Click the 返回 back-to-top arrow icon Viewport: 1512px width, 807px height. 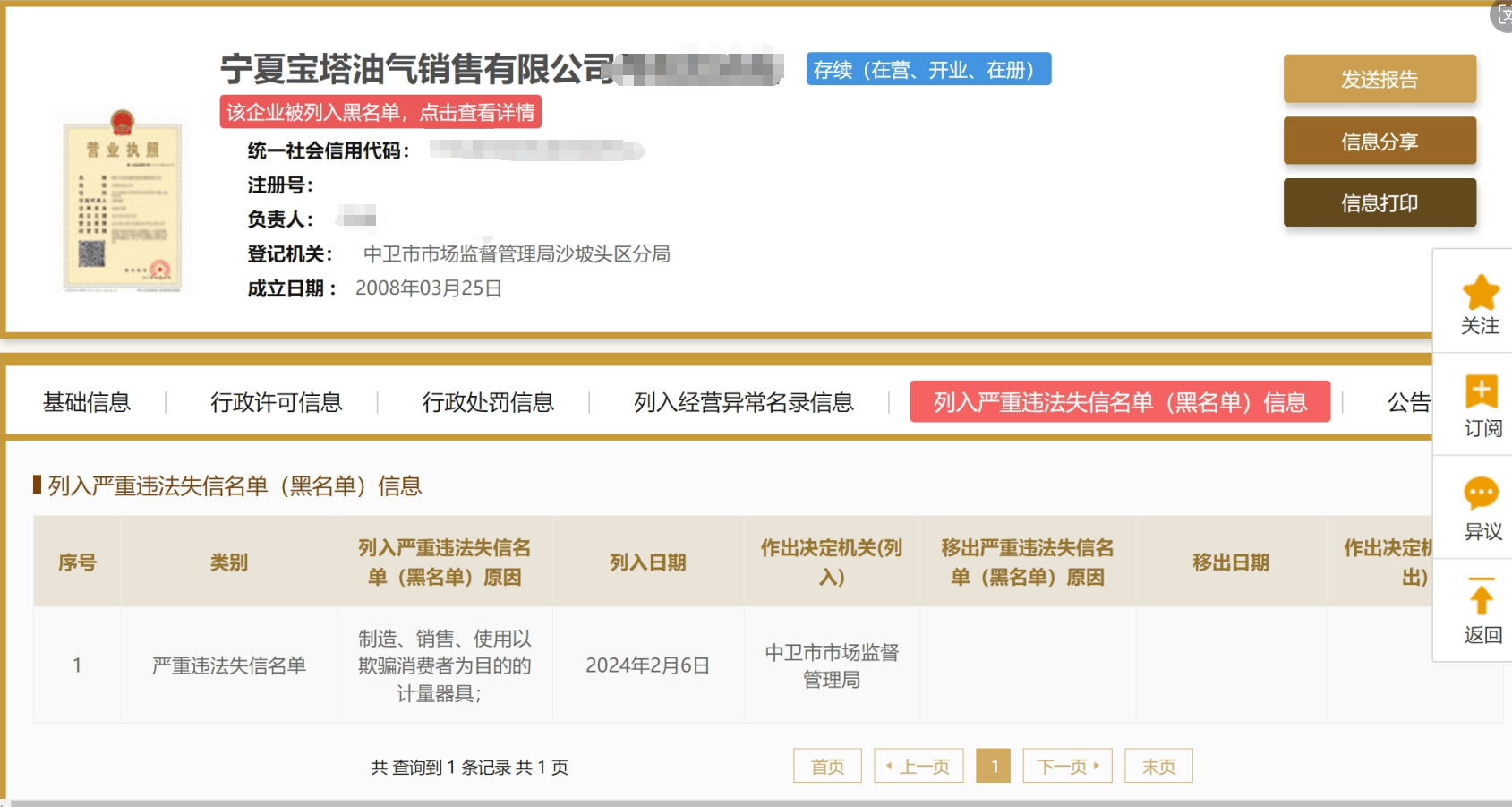[1481, 596]
